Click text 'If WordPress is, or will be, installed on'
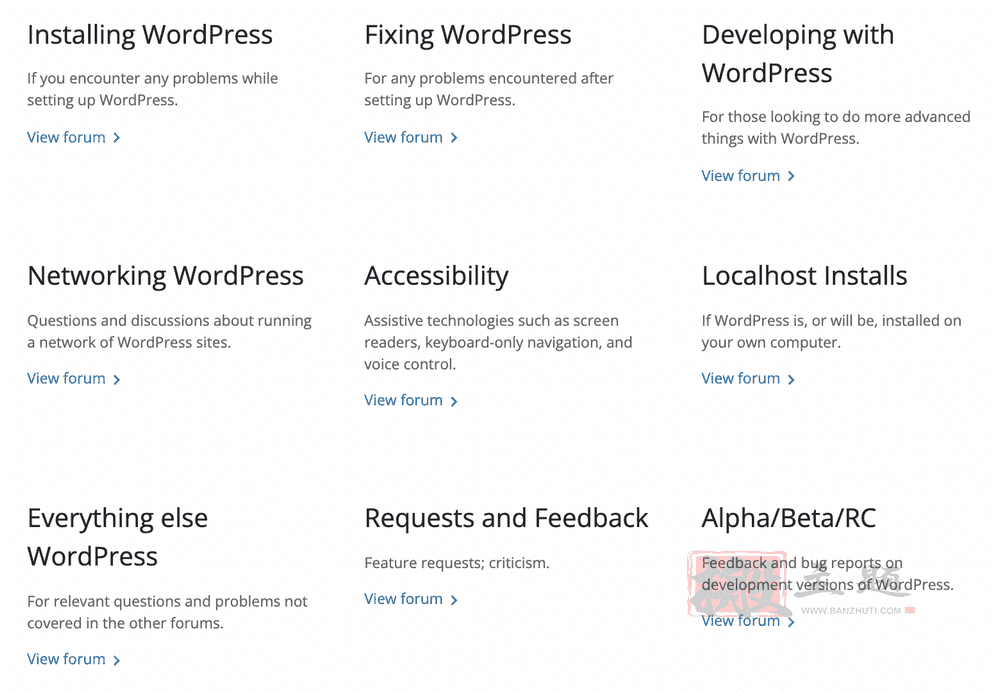The height and width of the screenshot is (693, 1000). coord(832,321)
